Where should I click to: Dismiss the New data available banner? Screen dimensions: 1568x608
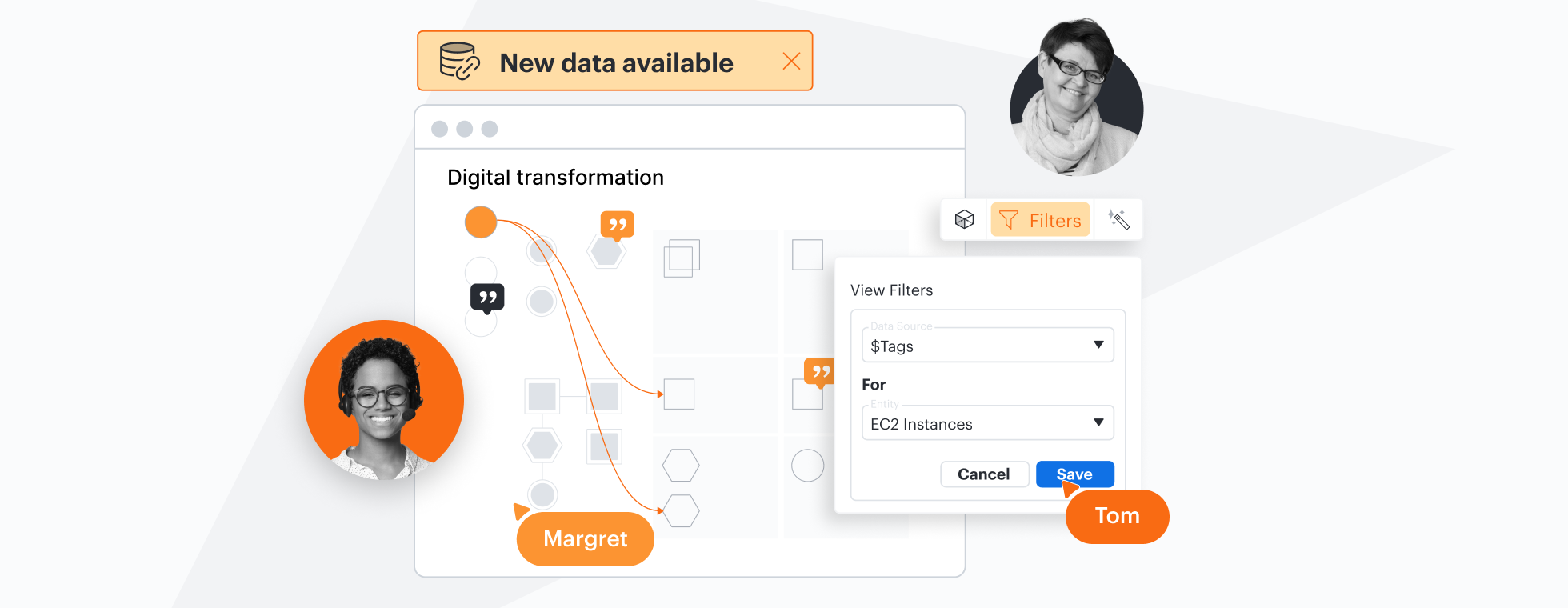click(x=791, y=62)
